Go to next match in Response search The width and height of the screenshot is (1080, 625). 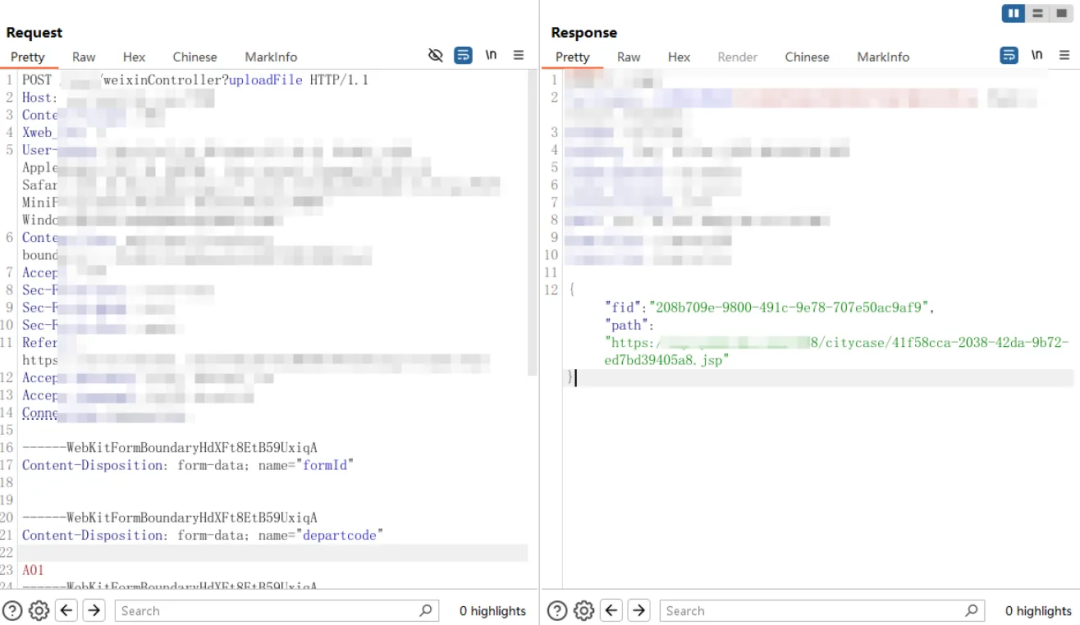coord(639,610)
